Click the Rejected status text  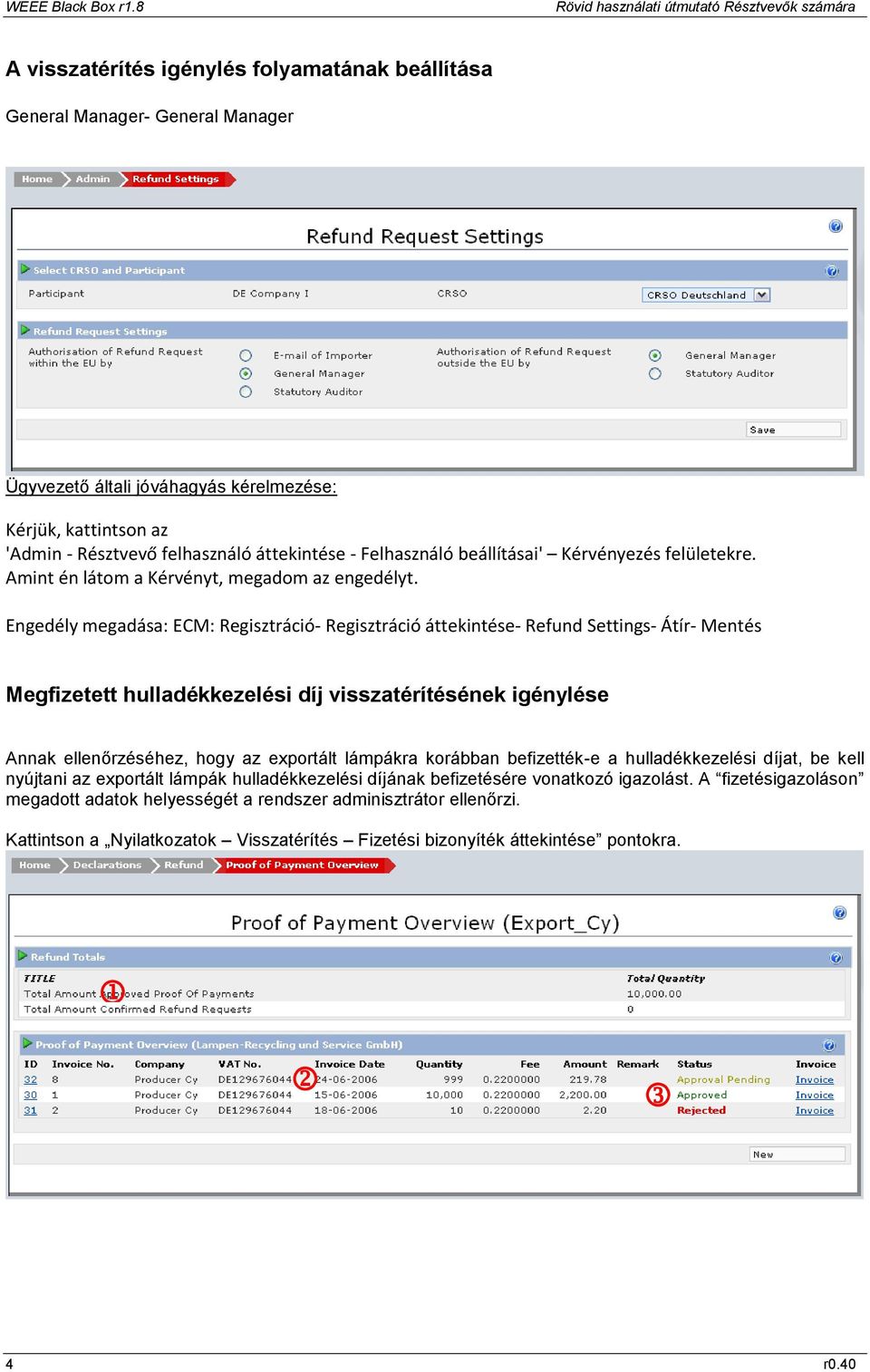click(701, 1111)
